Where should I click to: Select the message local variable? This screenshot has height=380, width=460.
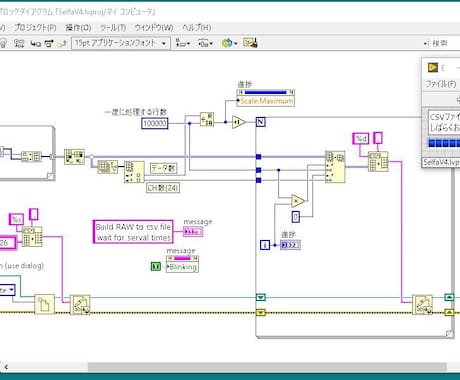pos(193,231)
